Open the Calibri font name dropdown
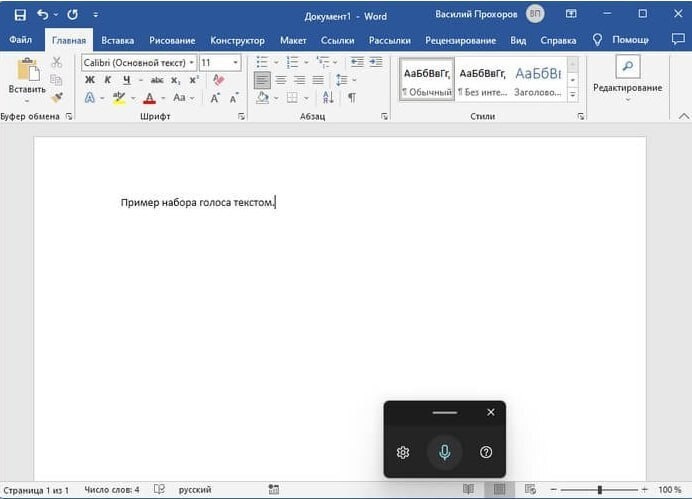692x499 pixels. tap(192, 63)
